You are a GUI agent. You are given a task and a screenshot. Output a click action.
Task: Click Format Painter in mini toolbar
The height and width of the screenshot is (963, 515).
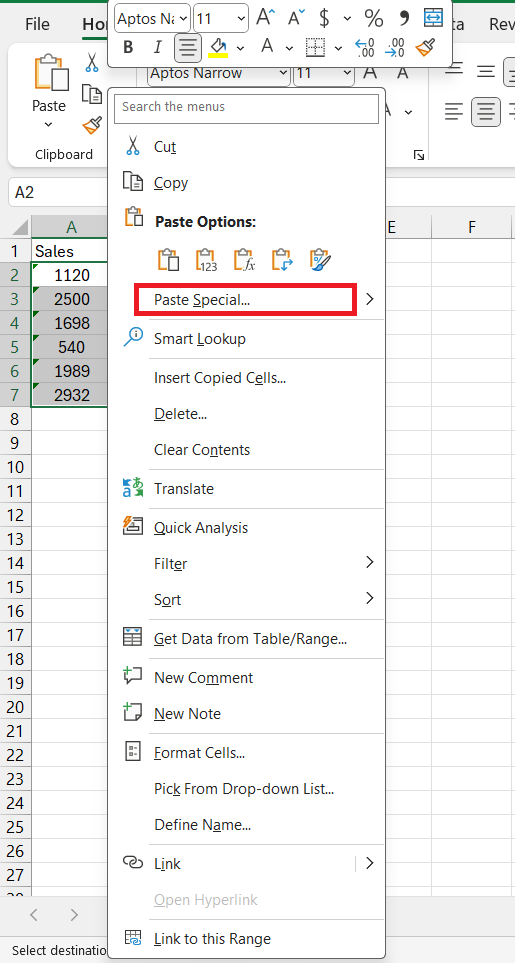[425, 47]
